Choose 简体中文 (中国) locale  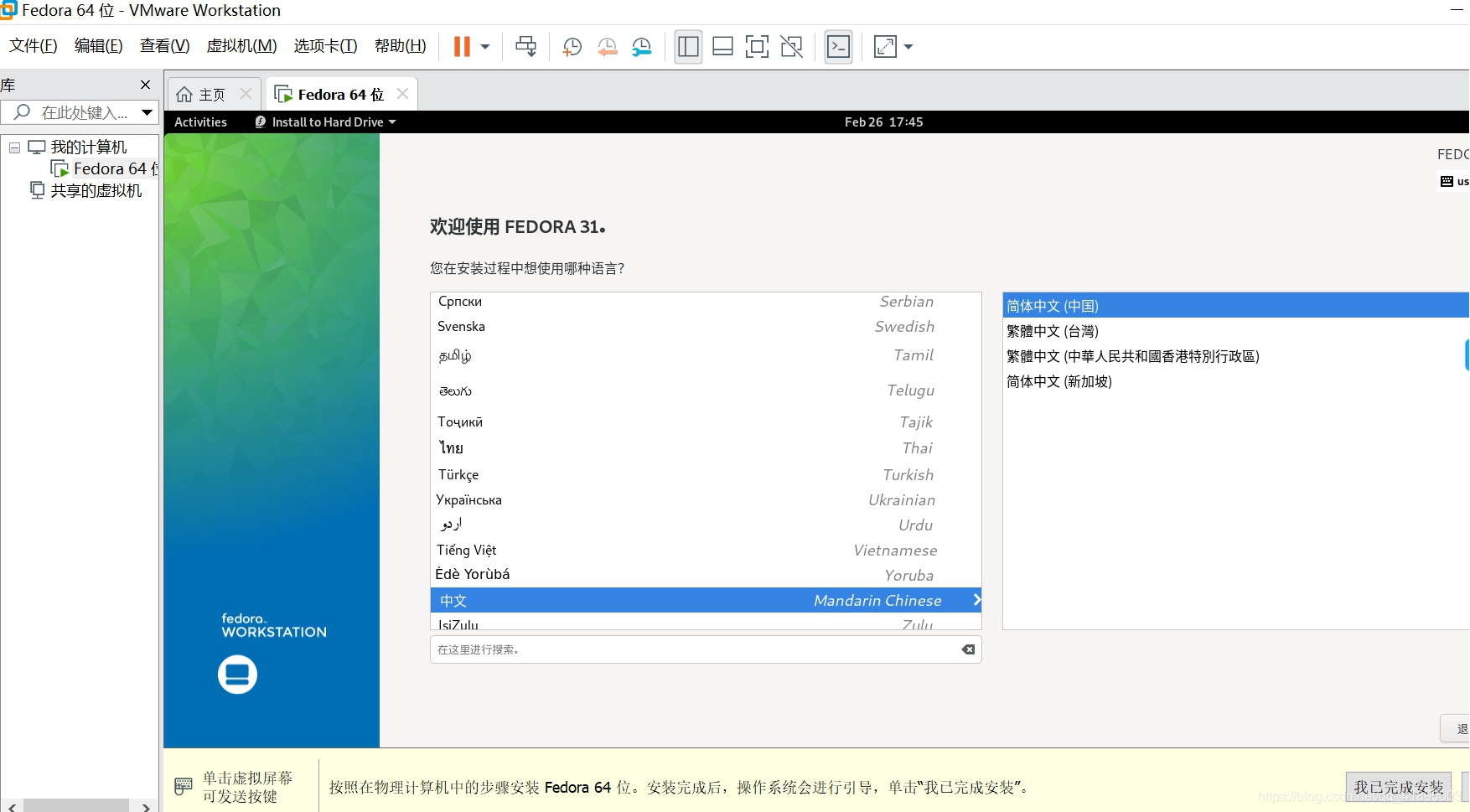click(1236, 306)
